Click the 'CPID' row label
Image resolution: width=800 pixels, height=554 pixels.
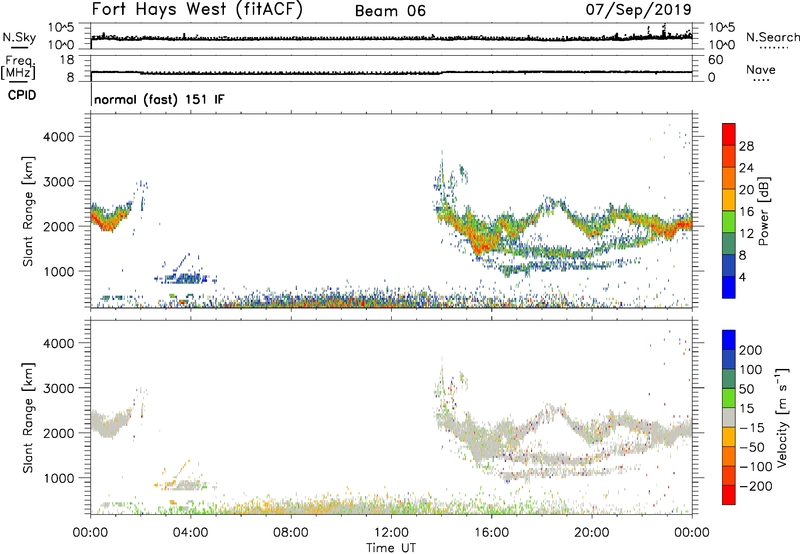tap(22, 95)
